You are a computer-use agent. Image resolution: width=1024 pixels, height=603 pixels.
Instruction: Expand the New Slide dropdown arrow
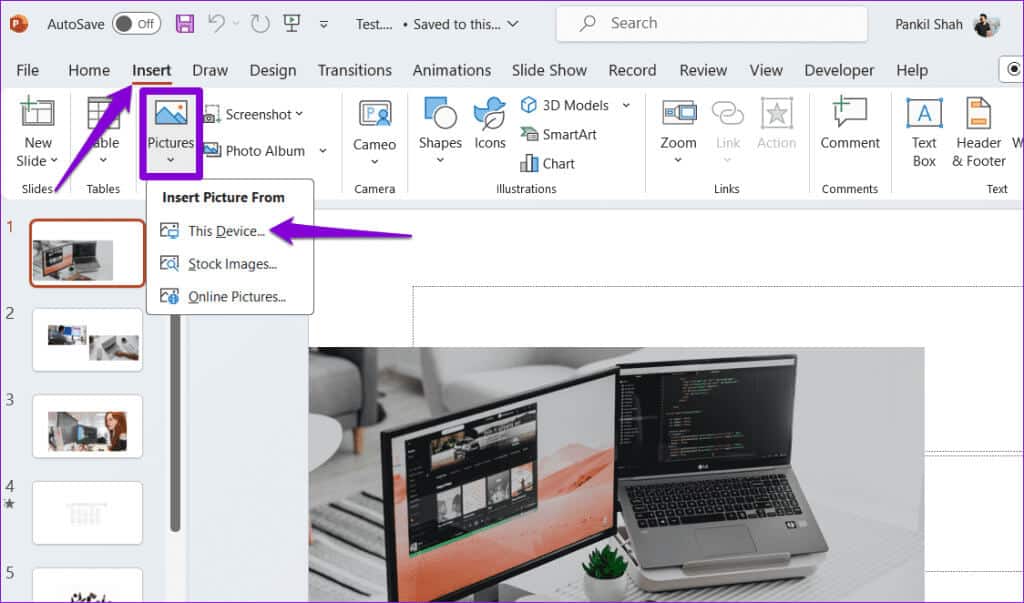tap(54, 160)
